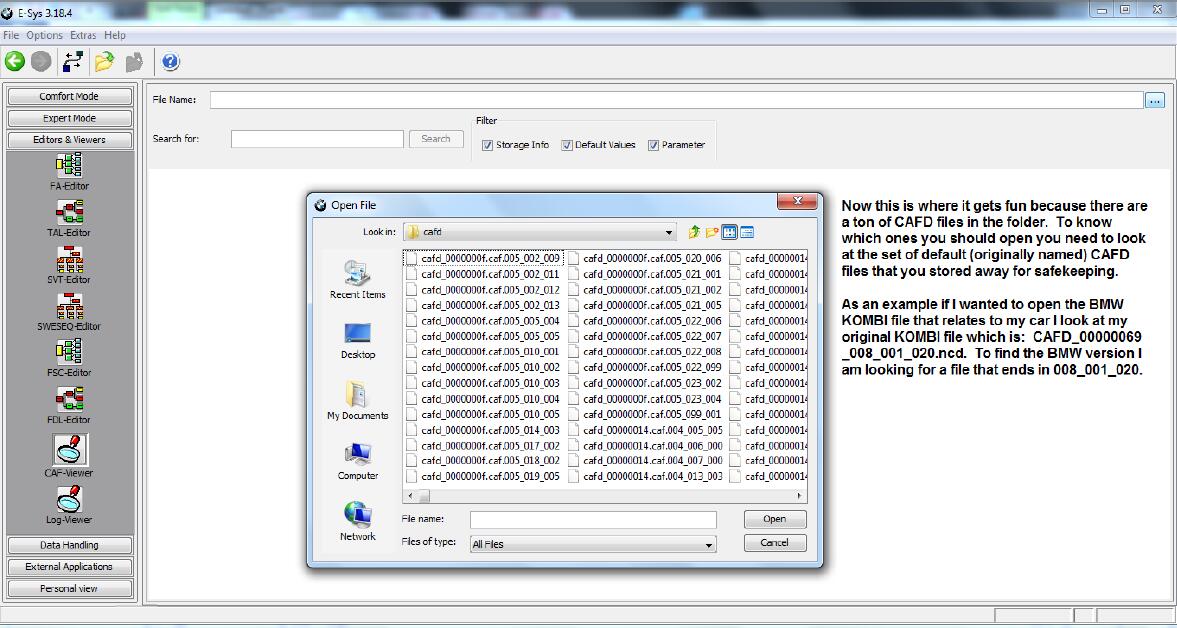Toggle the Storage Info filter checkbox

point(488,145)
